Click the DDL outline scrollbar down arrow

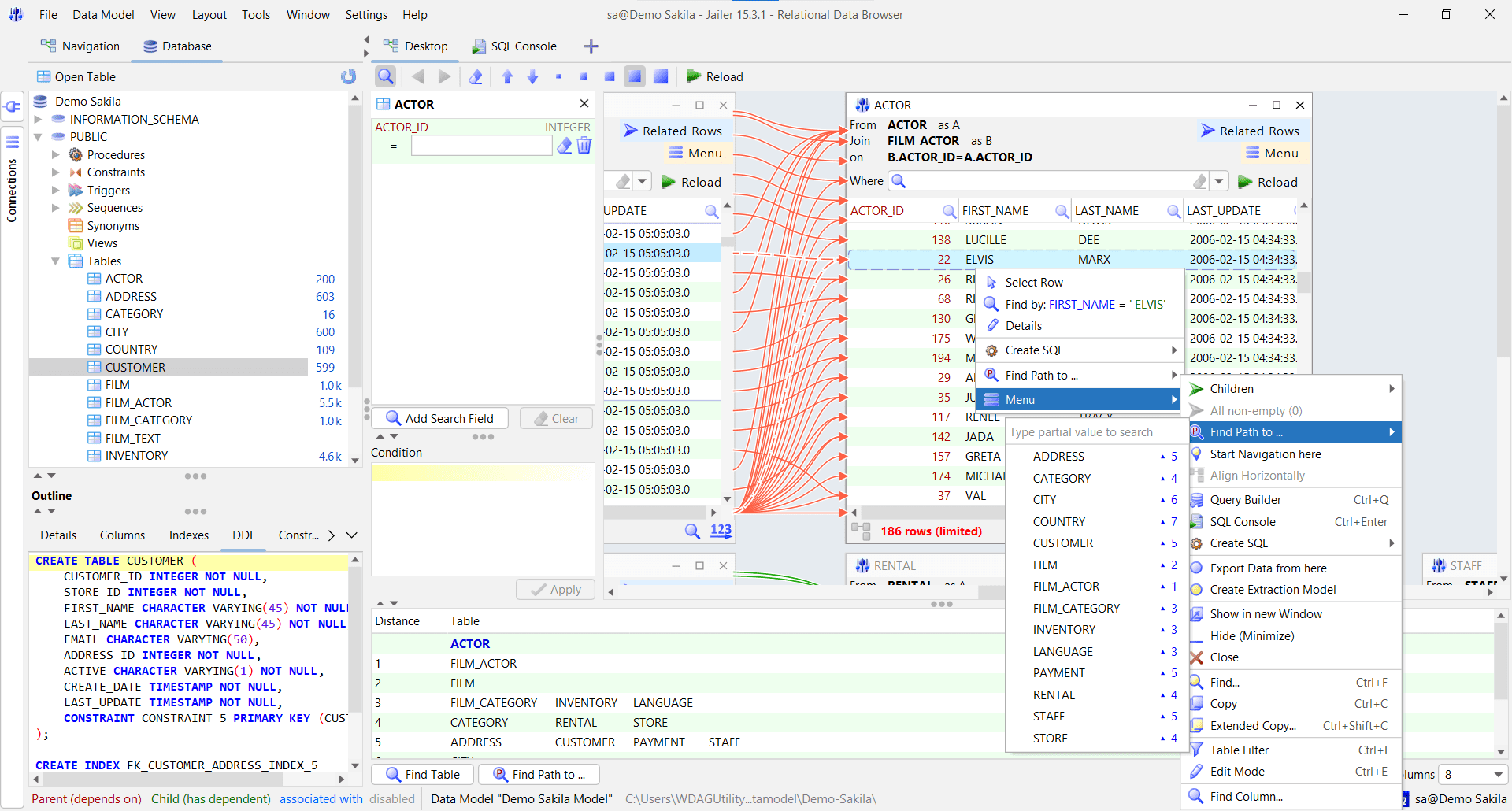point(355,765)
